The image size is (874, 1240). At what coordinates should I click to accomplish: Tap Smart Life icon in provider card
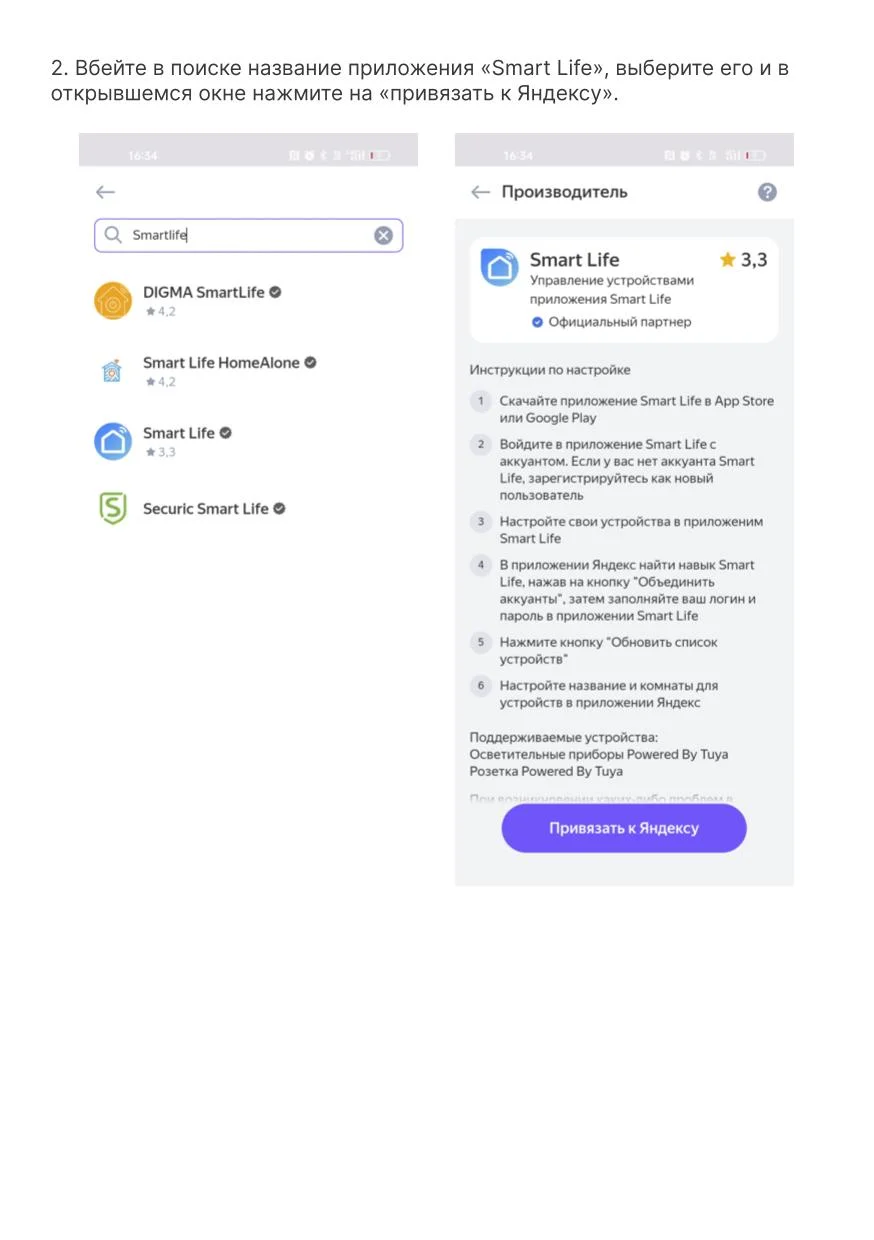click(x=500, y=268)
